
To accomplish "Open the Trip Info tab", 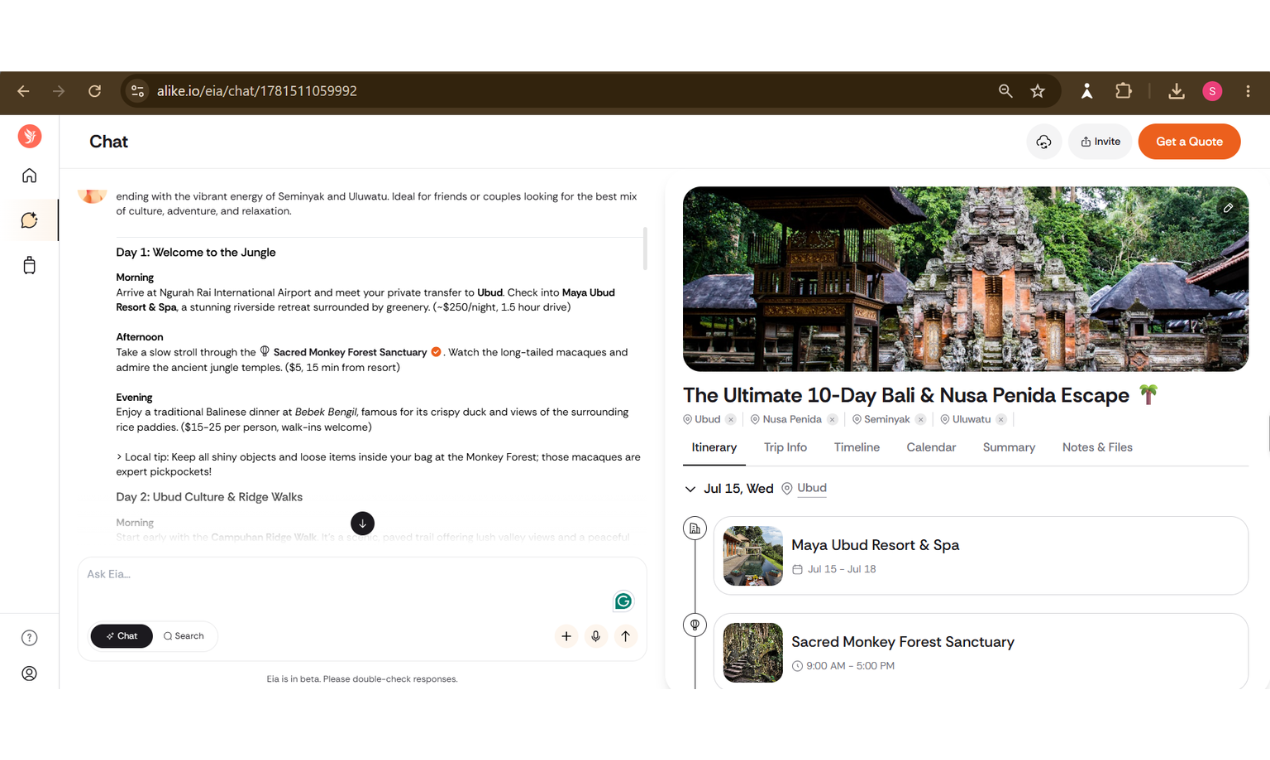I will coord(785,447).
